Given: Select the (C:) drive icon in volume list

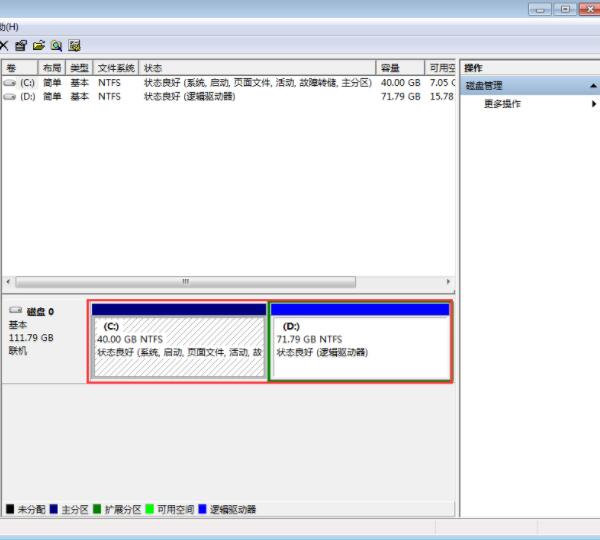Looking at the screenshot, I should [10, 83].
